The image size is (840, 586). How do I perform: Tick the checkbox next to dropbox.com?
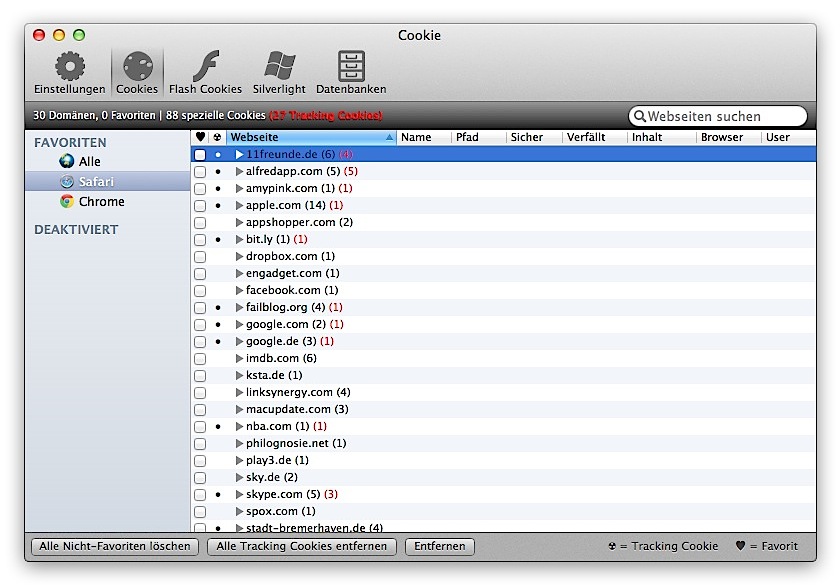(200, 257)
